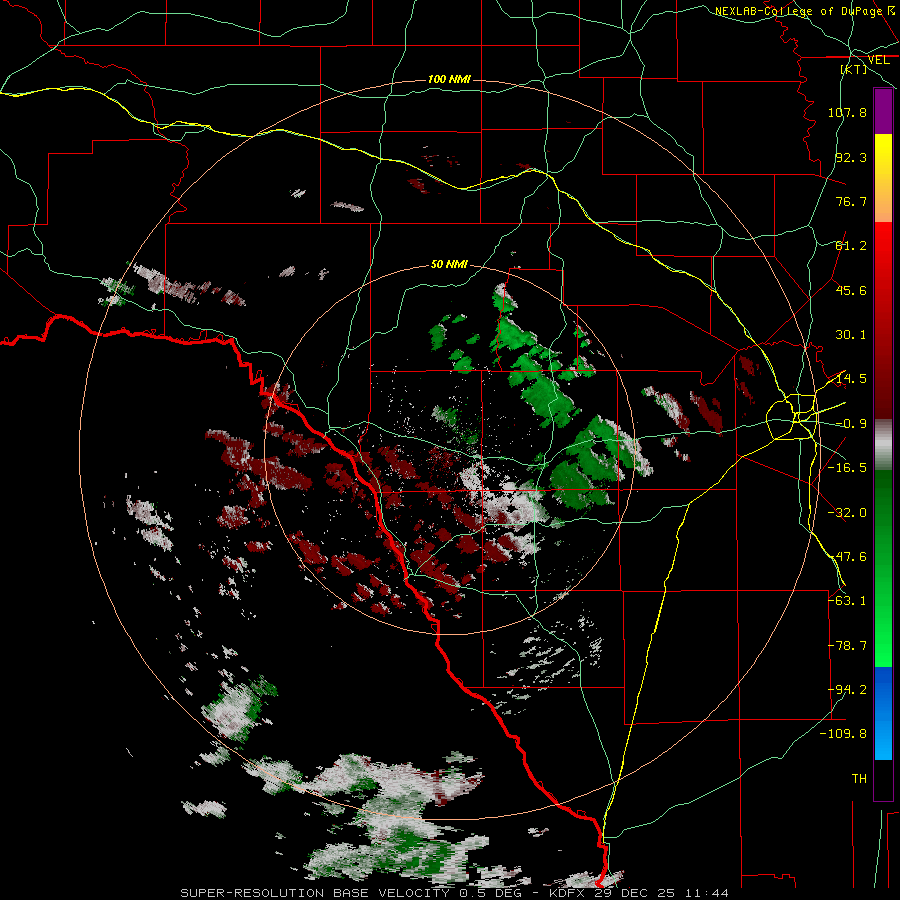Click the TH legend label

click(x=859, y=779)
